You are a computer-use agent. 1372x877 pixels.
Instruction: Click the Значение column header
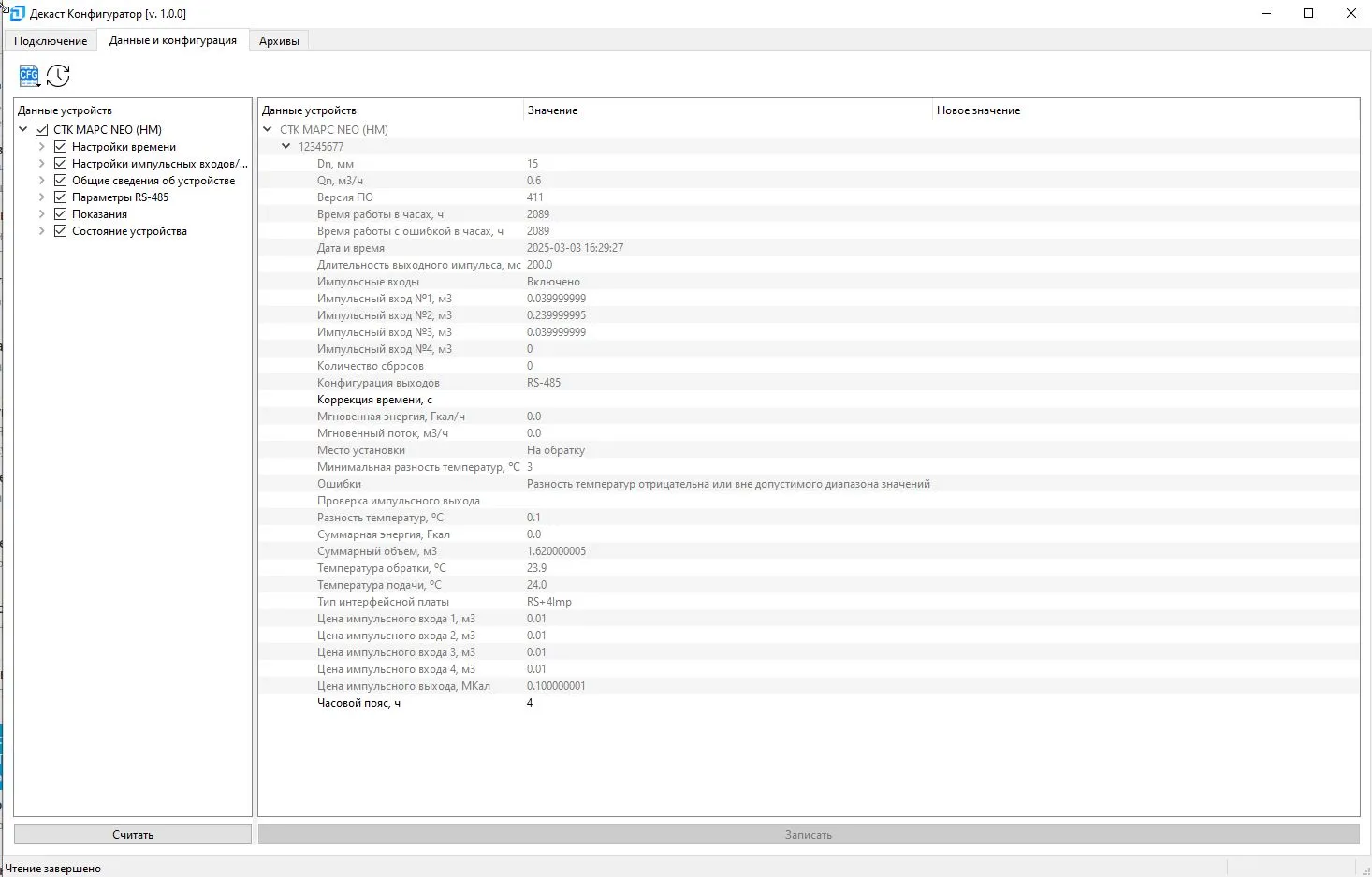pos(727,110)
